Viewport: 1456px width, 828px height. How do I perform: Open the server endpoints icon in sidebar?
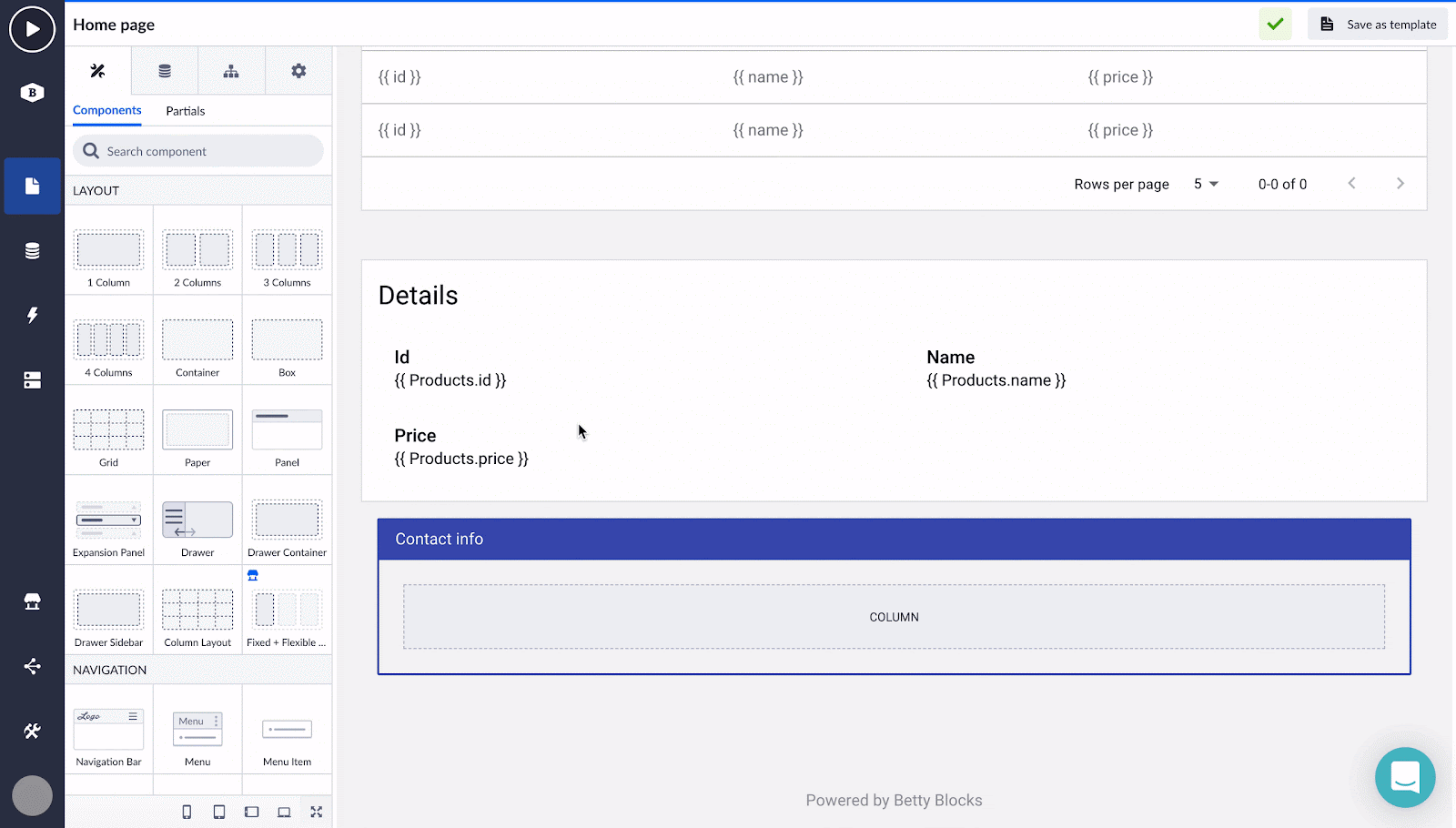coord(32,380)
